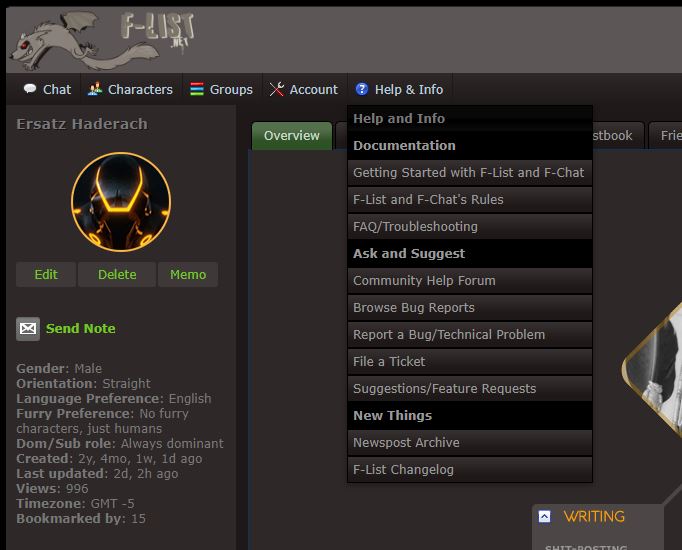Click the Last updated: 2d, 2h ago text
Screen dimensions: 682x550
[x=97, y=473]
